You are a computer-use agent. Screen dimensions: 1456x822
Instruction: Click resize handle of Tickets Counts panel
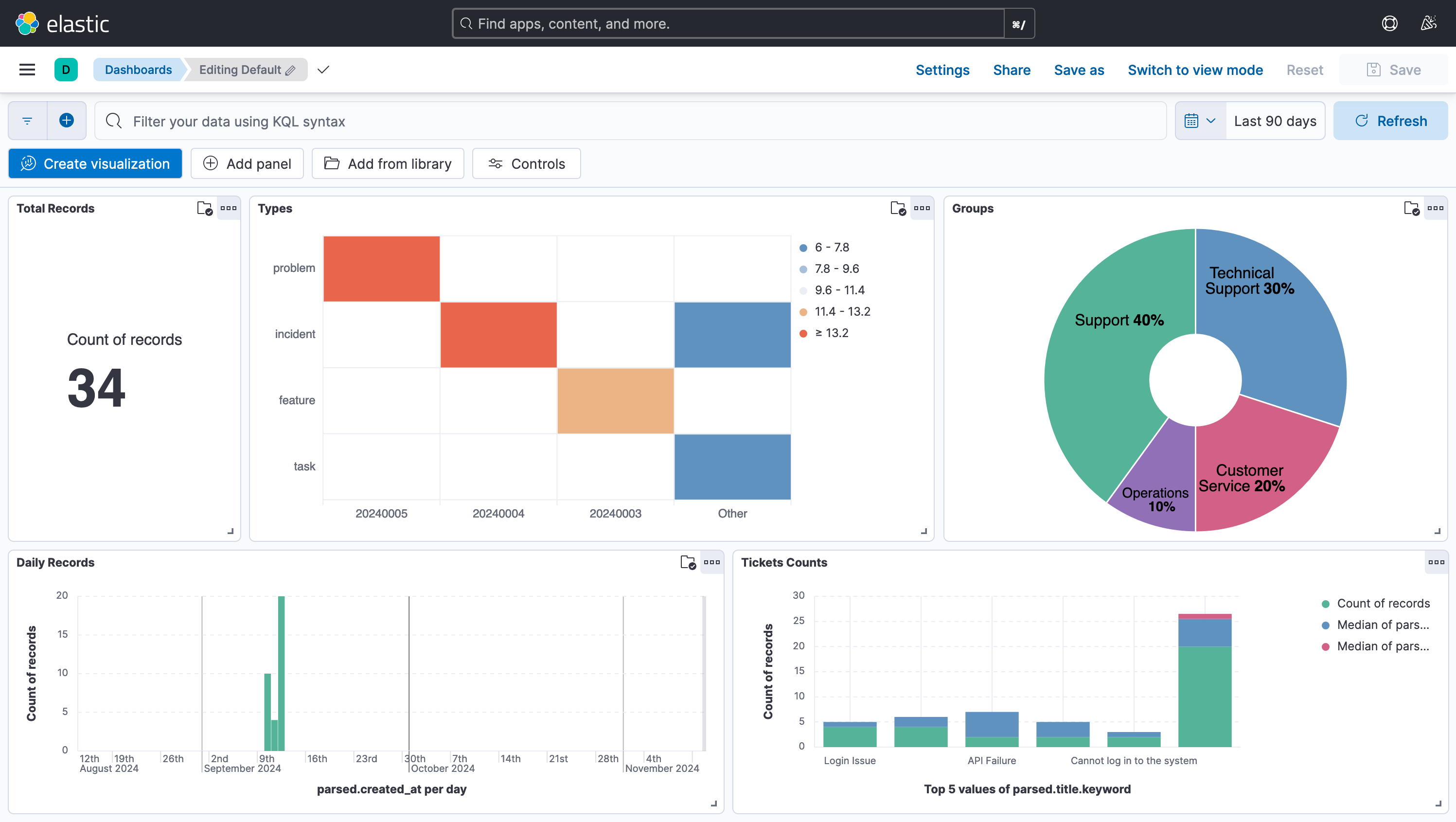click(1438, 804)
